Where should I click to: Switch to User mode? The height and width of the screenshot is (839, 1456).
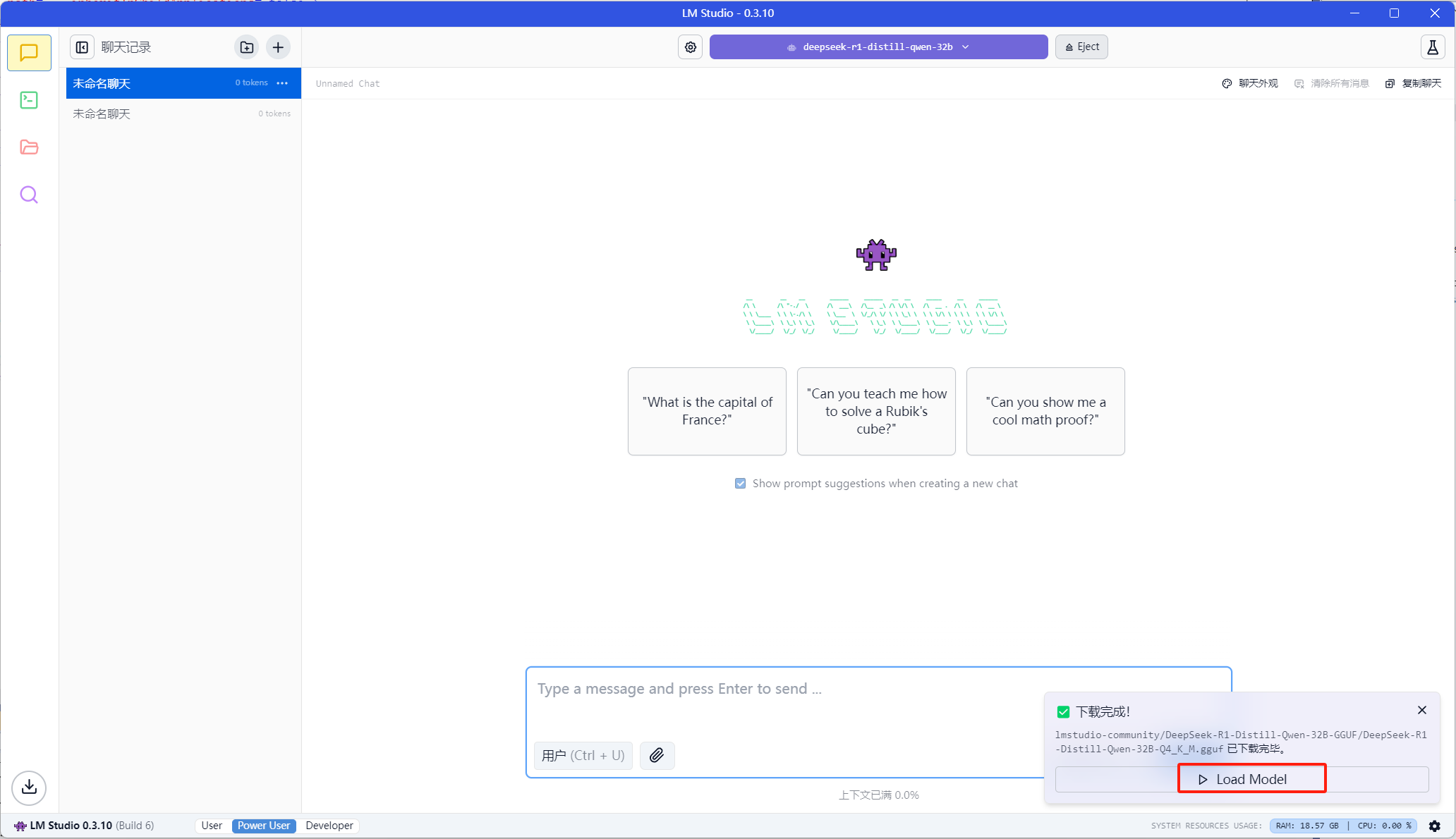point(212,826)
